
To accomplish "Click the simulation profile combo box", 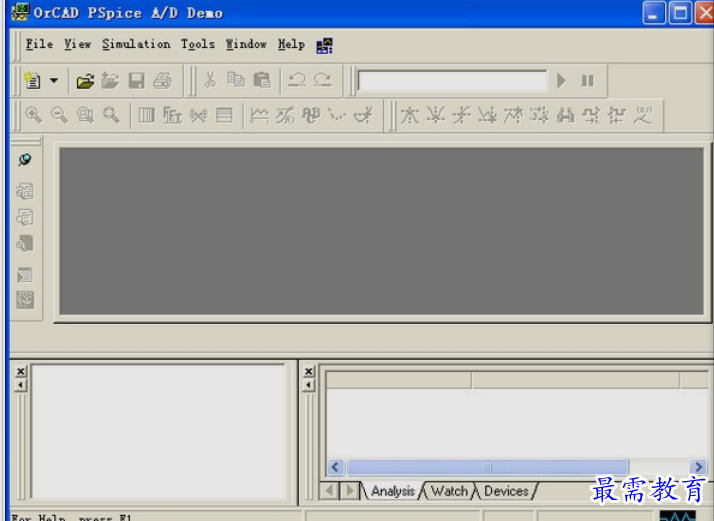I will point(452,81).
